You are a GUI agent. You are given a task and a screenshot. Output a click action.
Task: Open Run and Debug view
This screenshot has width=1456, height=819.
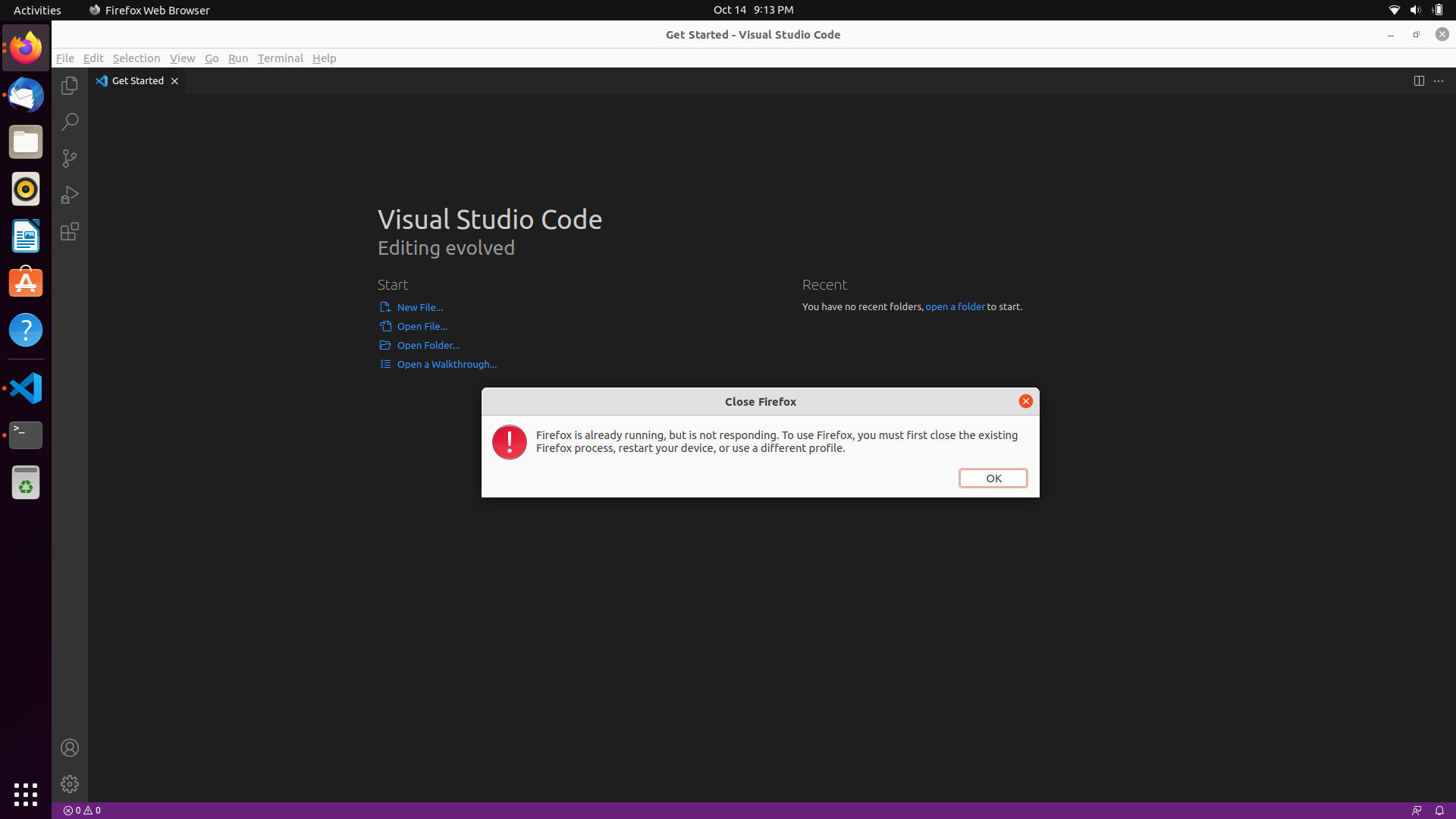[70, 195]
